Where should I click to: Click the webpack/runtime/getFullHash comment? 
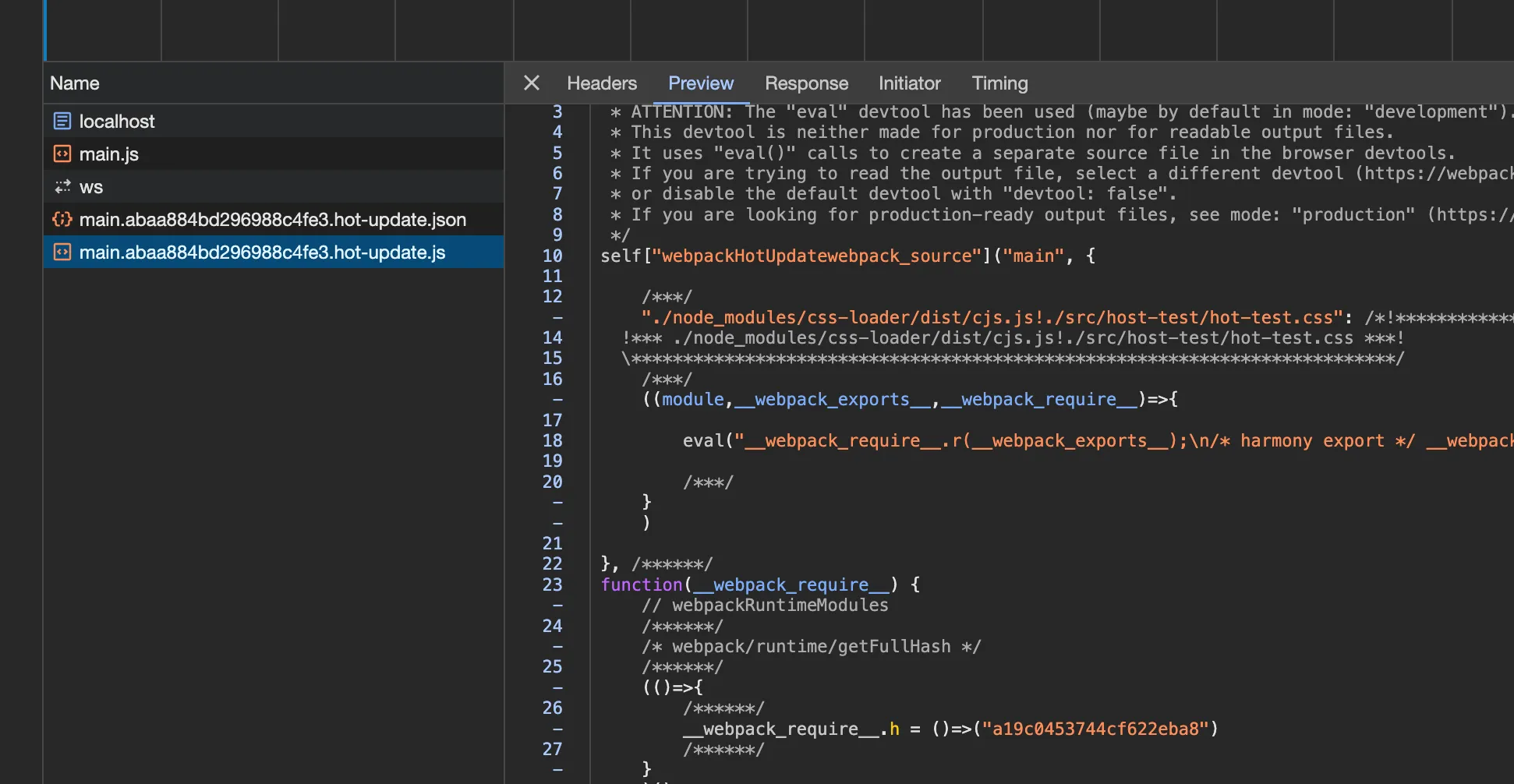click(811, 646)
